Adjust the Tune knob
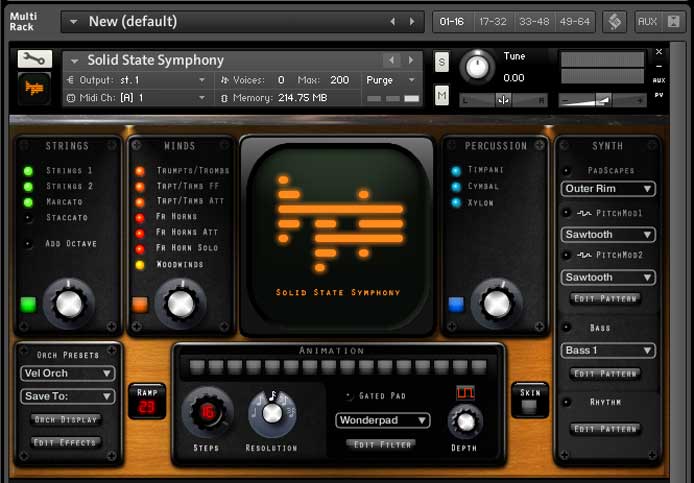This screenshot has height=483, width=694. pyautogui.click(x=477, y=67)
